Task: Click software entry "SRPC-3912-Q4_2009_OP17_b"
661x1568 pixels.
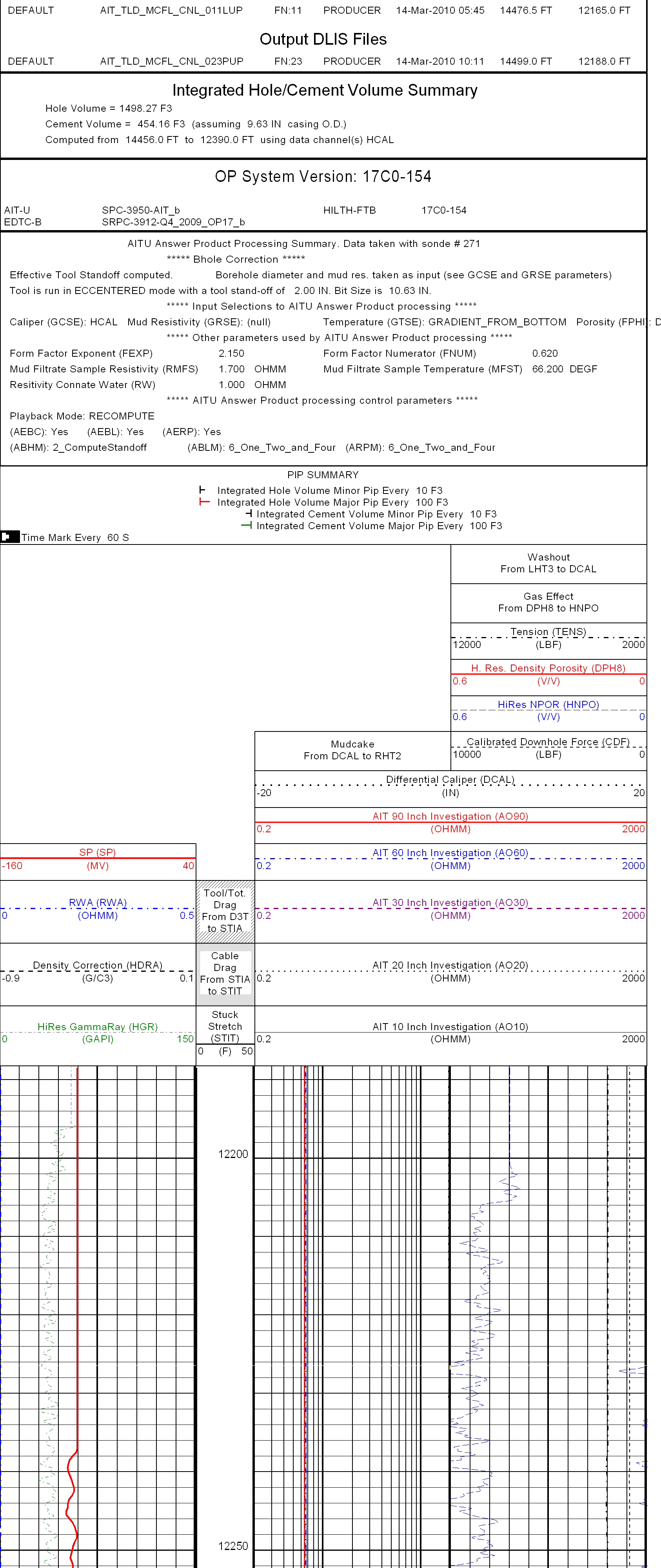Action: pos(173,221)
